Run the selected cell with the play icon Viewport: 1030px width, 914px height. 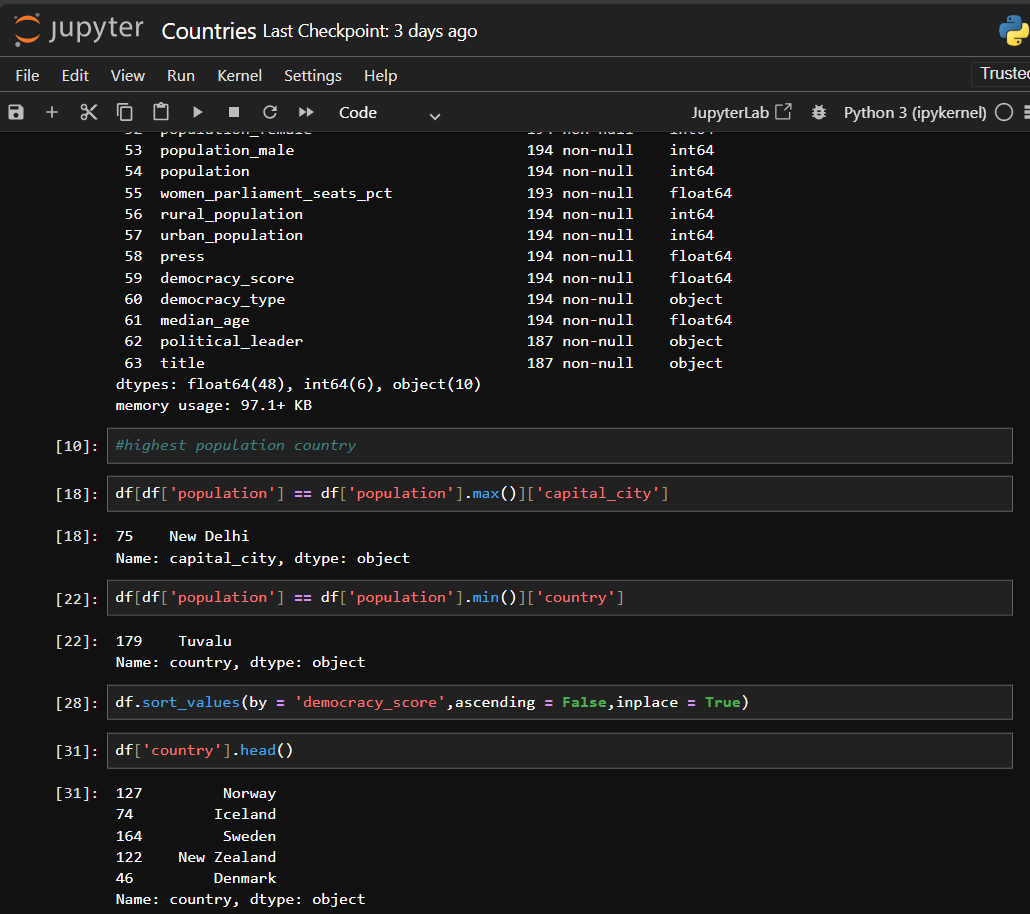coord(197,112)
